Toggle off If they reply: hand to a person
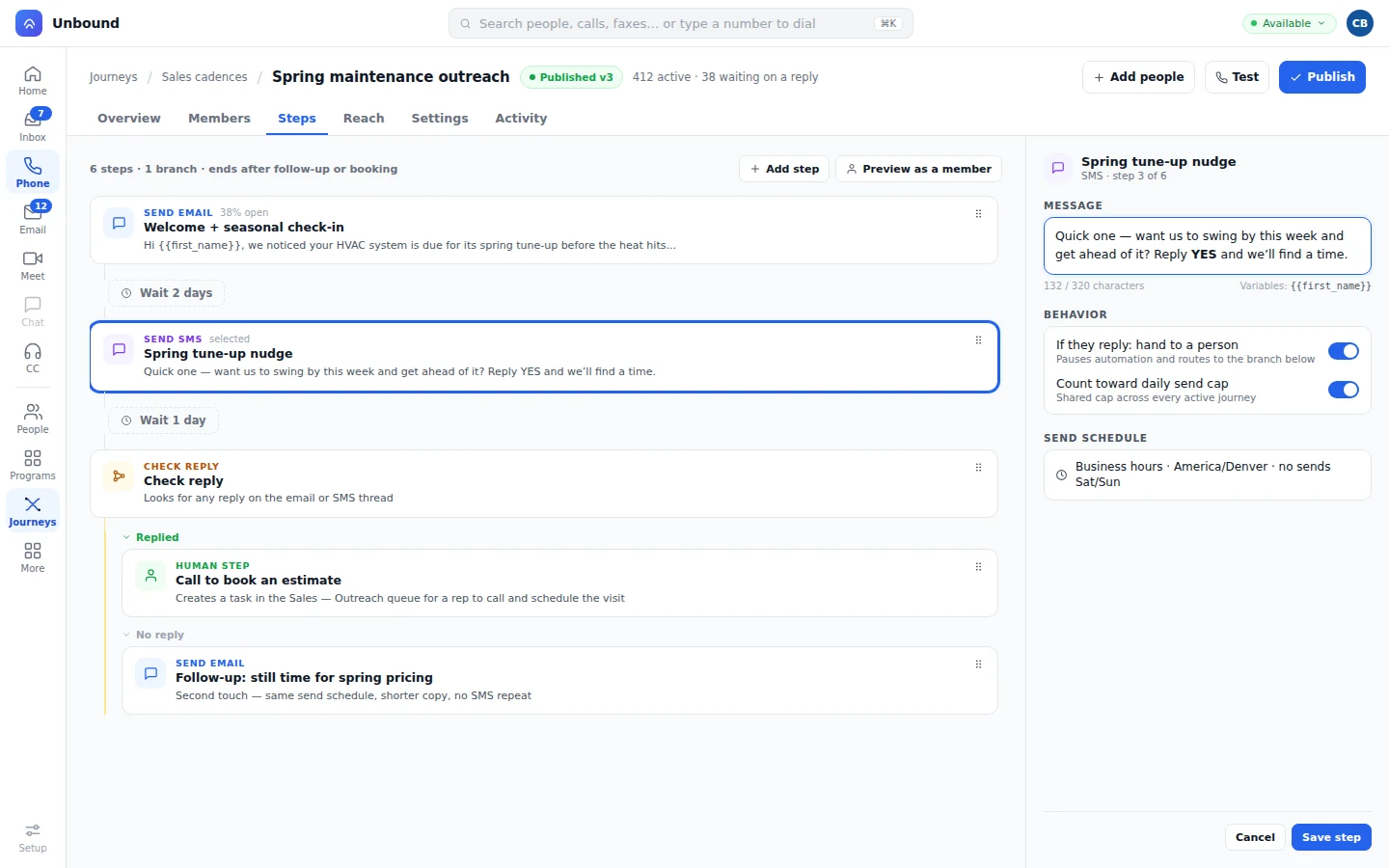 (x=1344, y=351)
